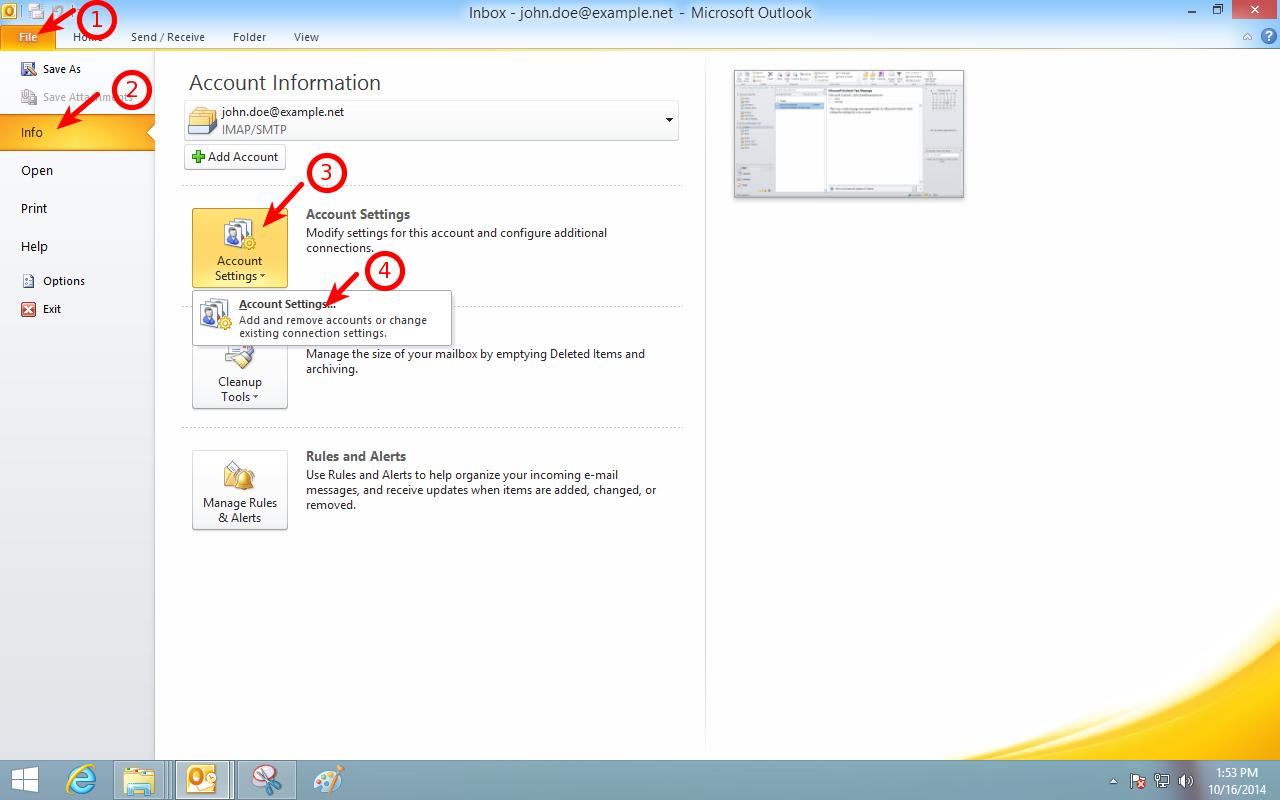The image size is (1280, 800).
Task: Click the Outlook taskbar icon
Action: click(203, 780)
